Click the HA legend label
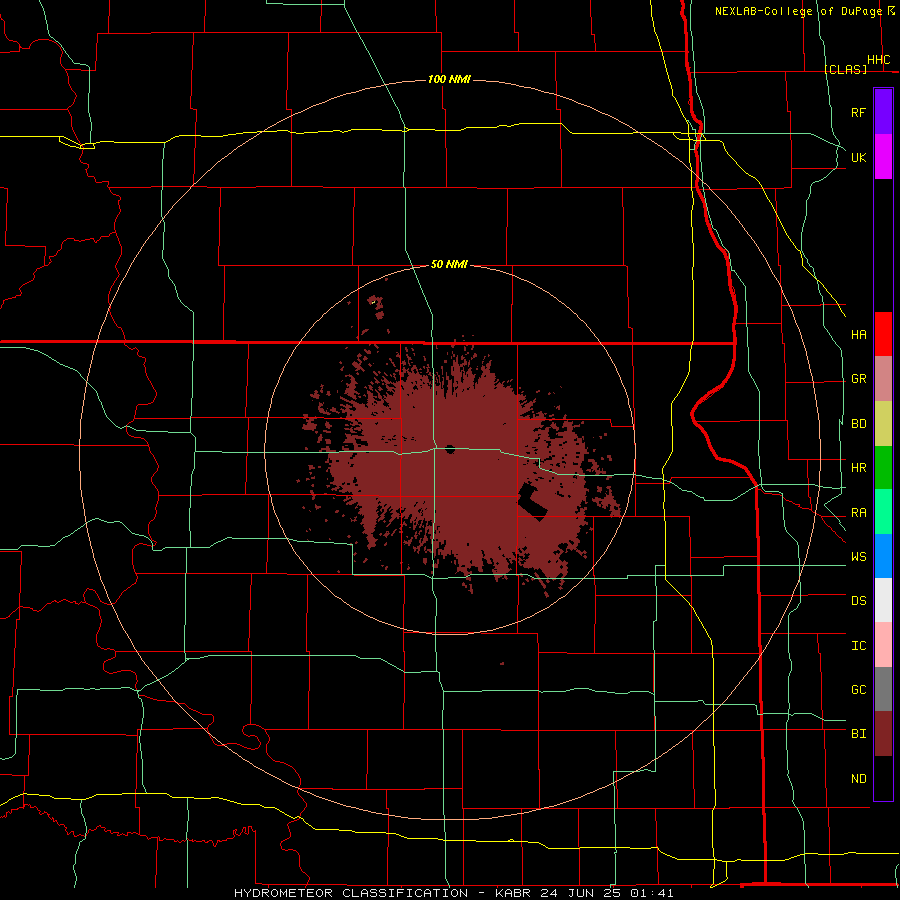Viewport: 900px width, 900px height. coord(858,335)
